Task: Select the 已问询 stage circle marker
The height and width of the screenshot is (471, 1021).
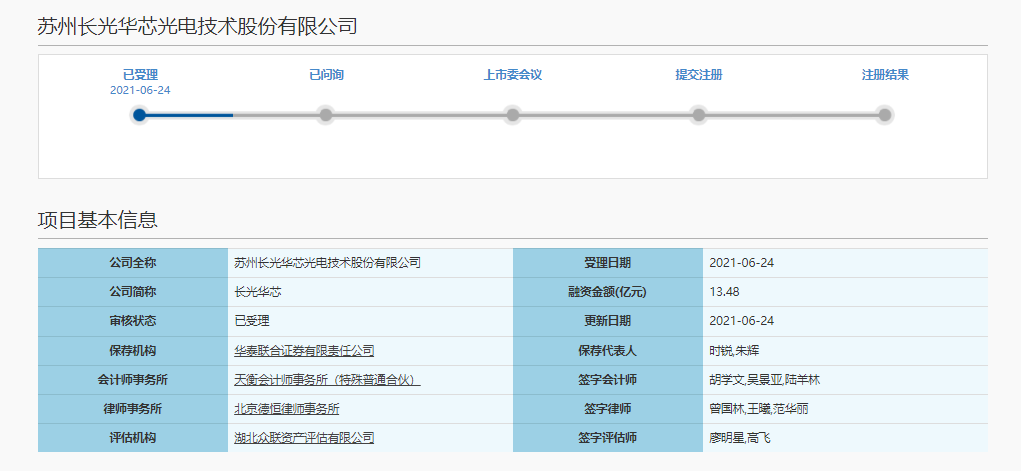Action: (326, 115)
